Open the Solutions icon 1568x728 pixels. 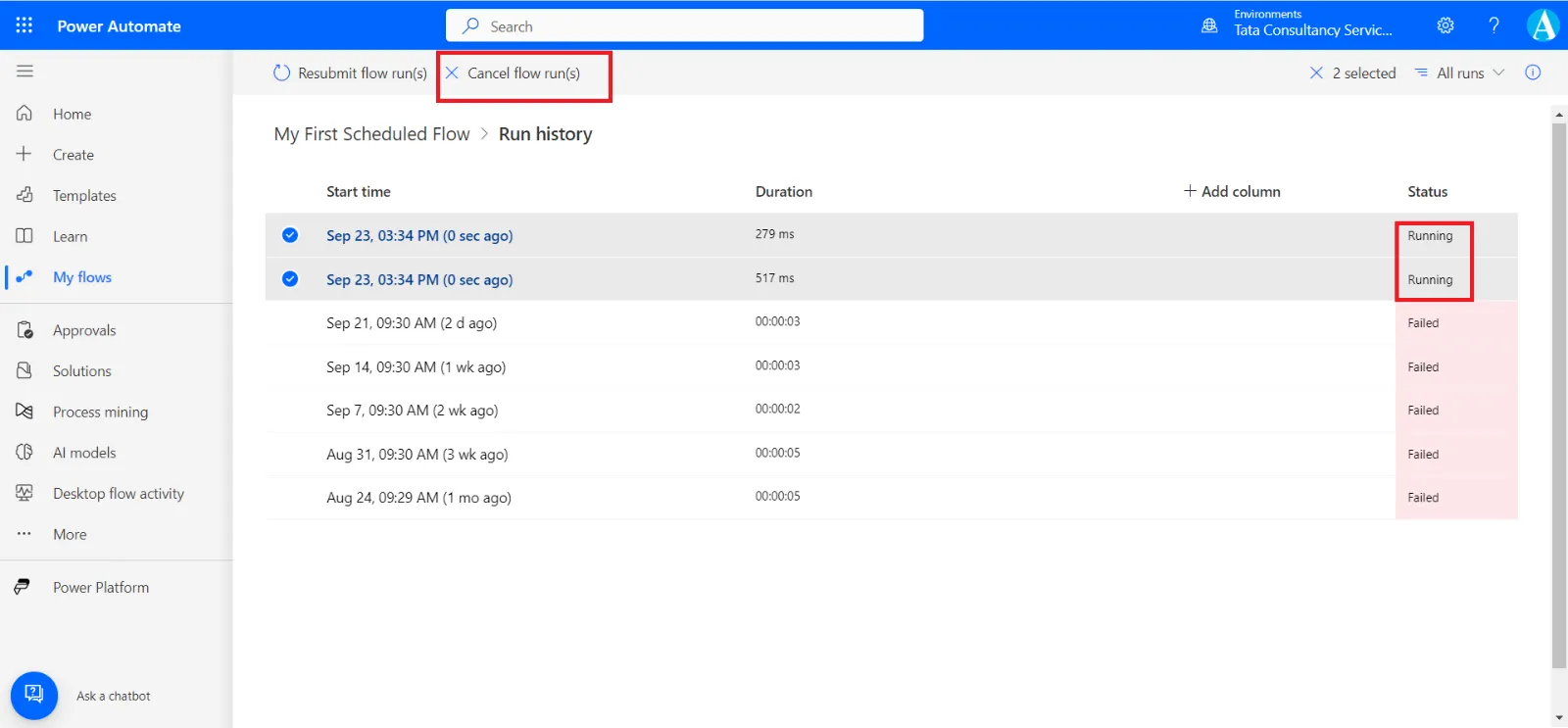click(x=24, y=370)
